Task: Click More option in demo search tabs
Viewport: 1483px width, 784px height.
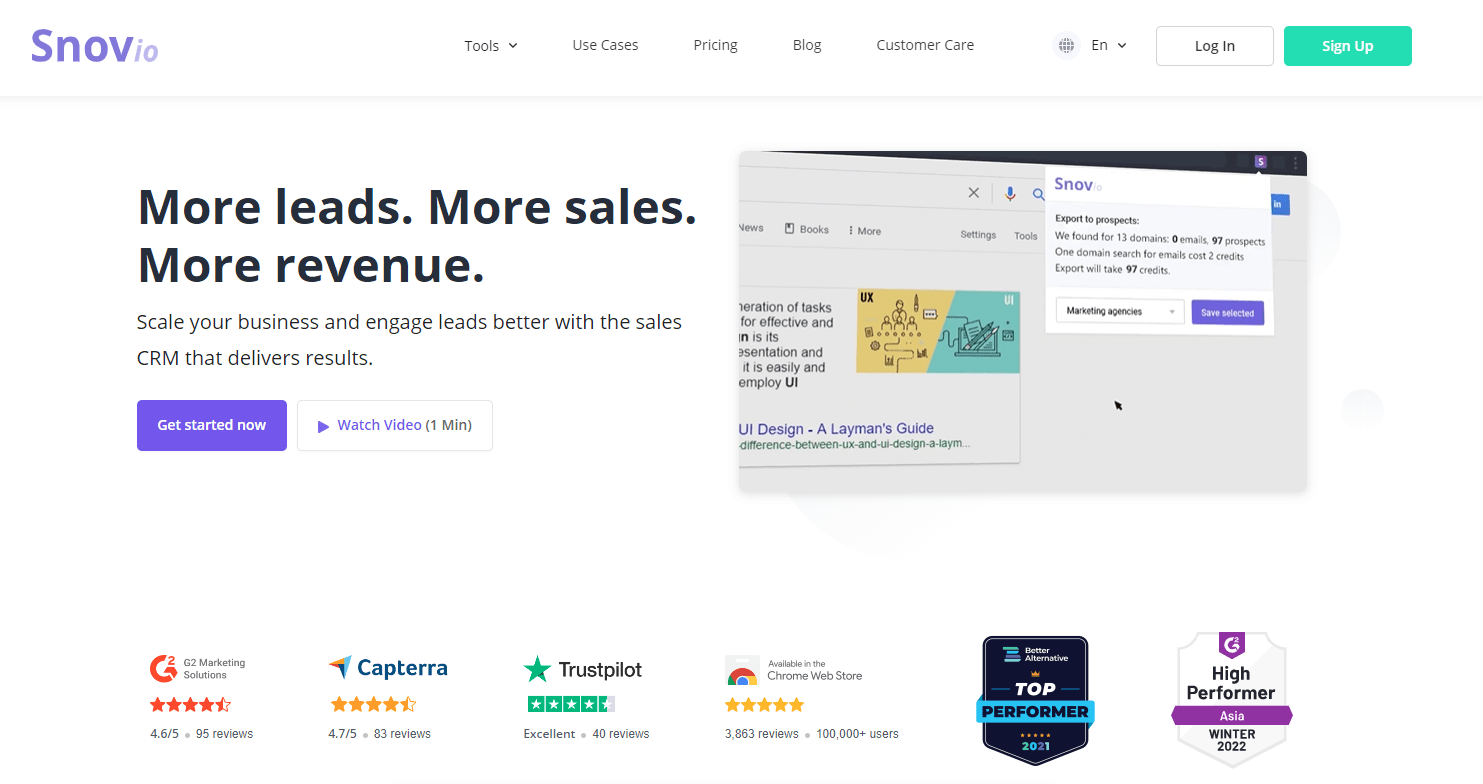Action: click(x=865, y=231)
